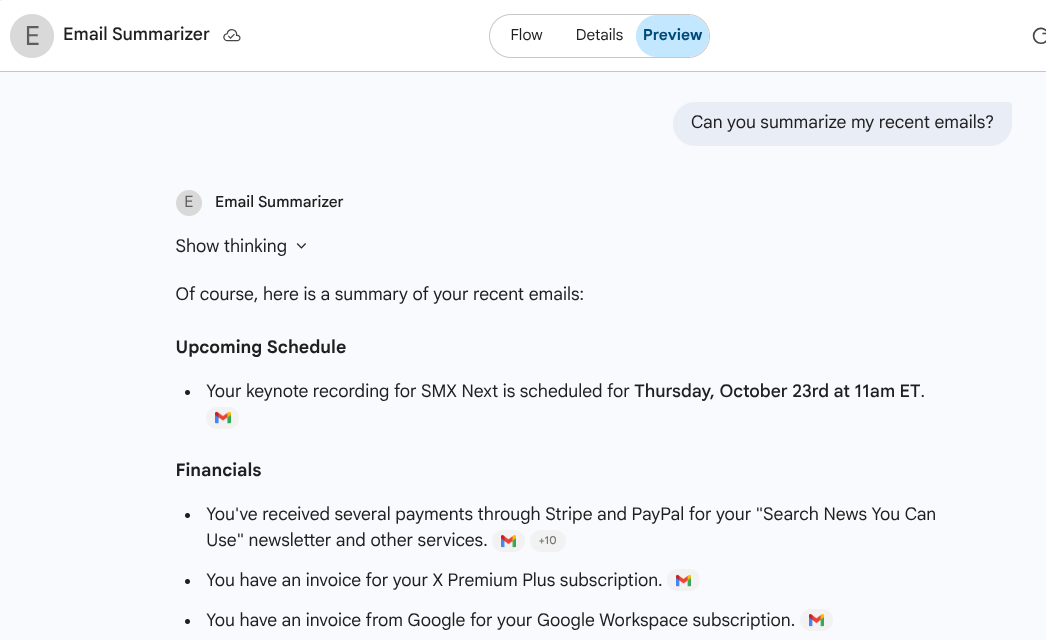Expand the +10 additional sources chip
The height and width of the screenshot is (640, 1046).
(x=547, y=541)
